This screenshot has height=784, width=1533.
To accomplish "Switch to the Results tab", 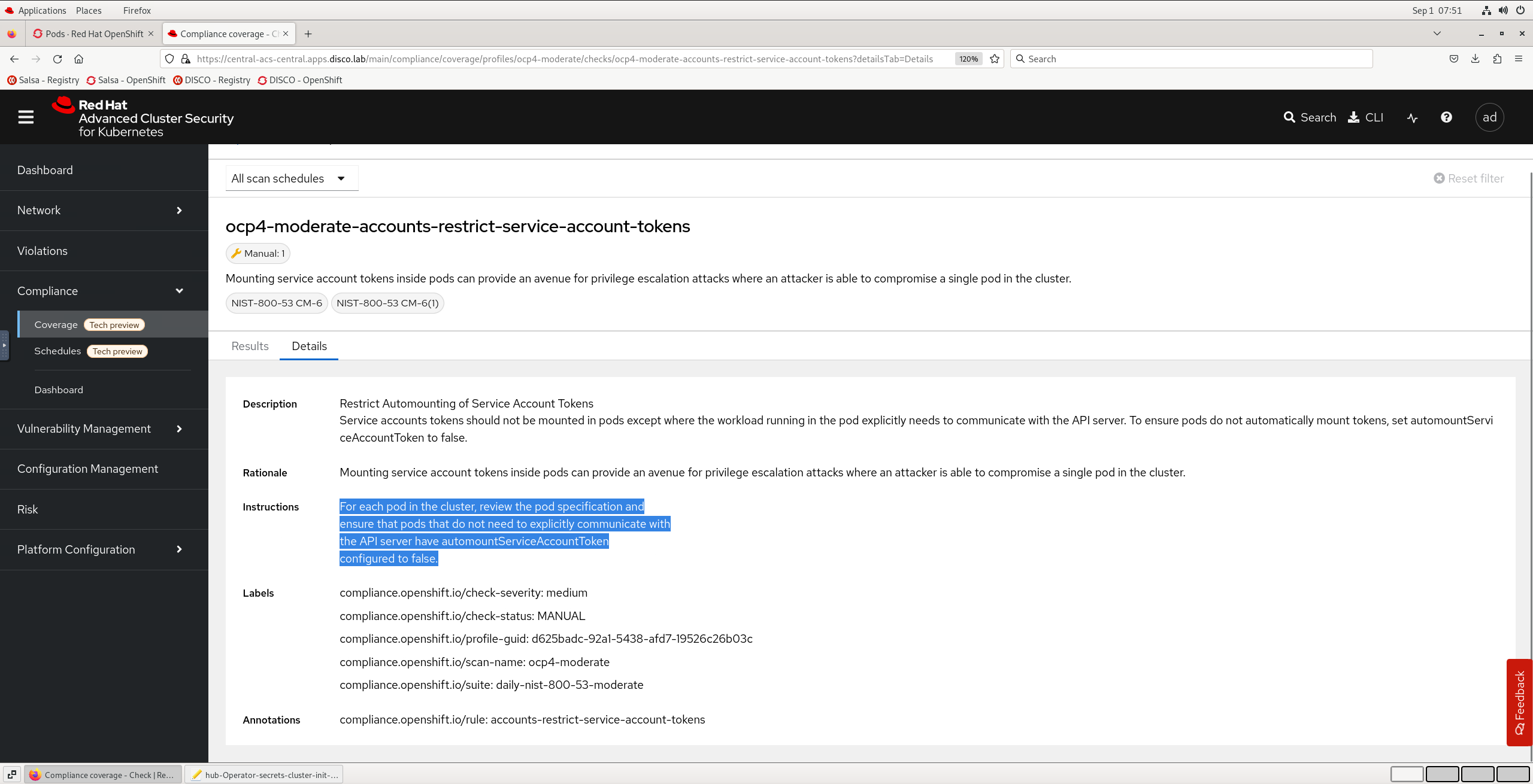I will point(250,346).
